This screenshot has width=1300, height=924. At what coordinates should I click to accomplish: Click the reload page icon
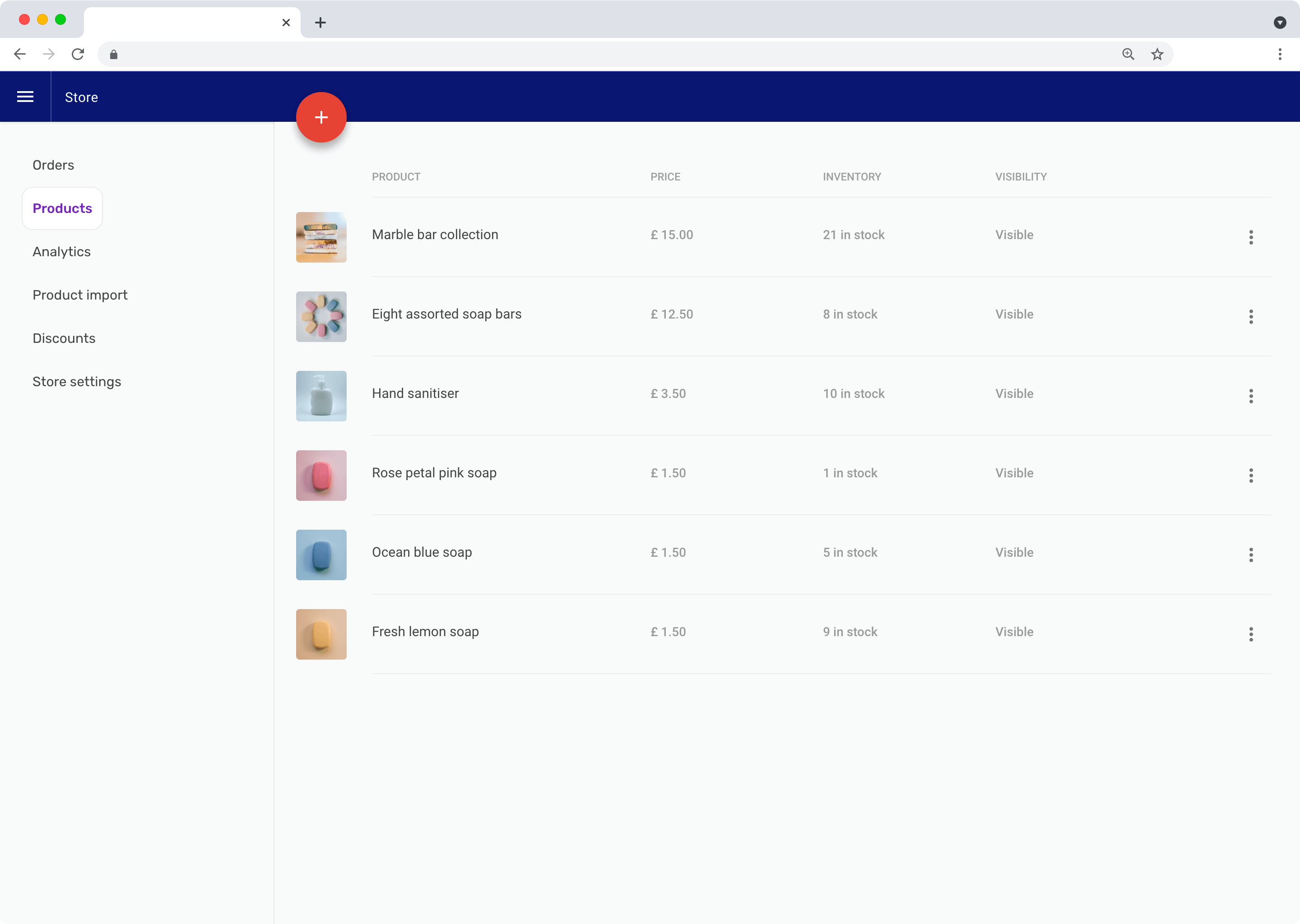coord(77,54)
